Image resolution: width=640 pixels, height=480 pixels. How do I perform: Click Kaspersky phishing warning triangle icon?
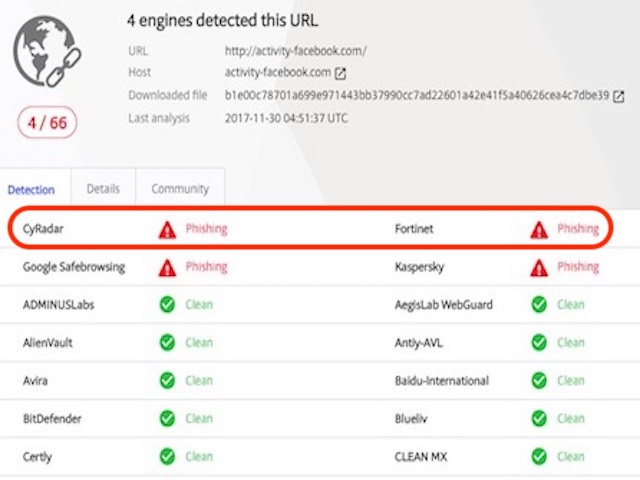[x=539, y=268]
